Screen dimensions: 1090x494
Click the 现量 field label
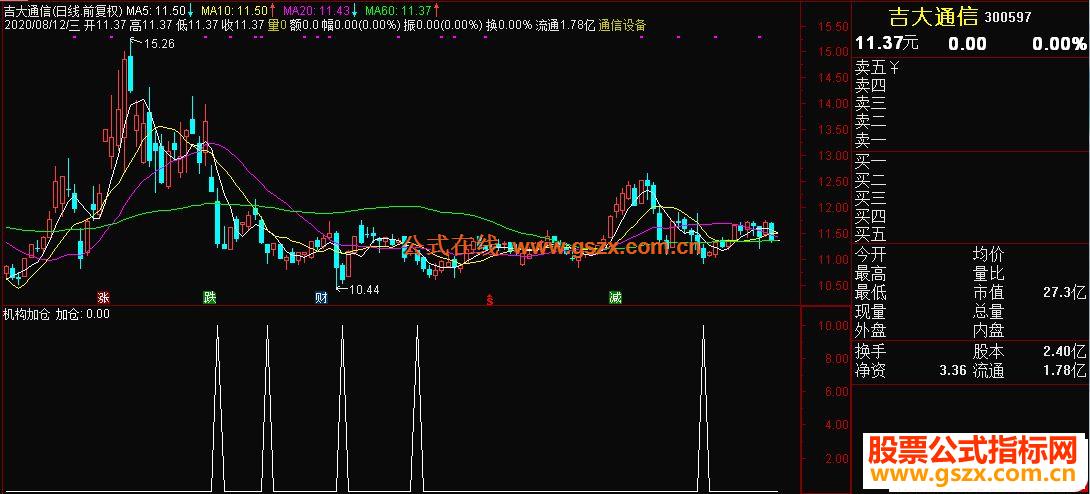(x=871, y=311)
